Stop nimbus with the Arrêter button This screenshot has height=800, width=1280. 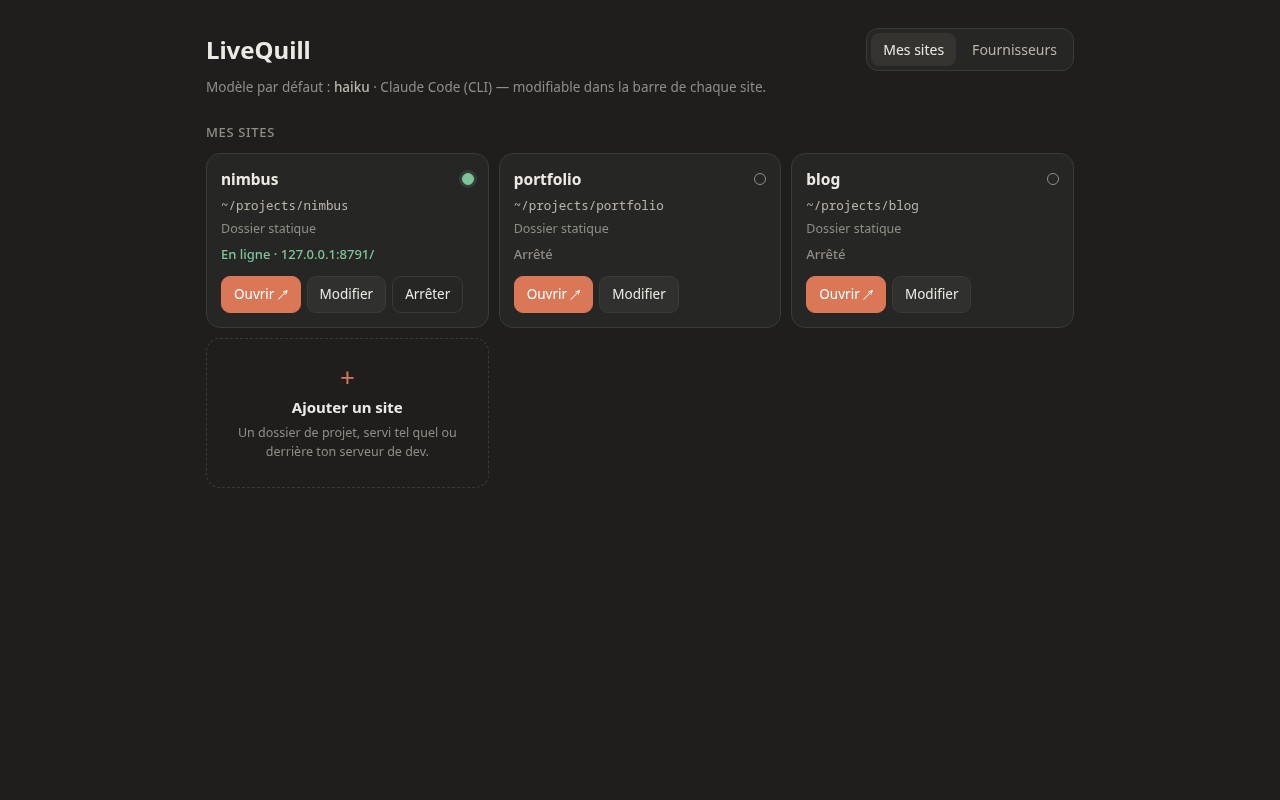click(427, 294)
